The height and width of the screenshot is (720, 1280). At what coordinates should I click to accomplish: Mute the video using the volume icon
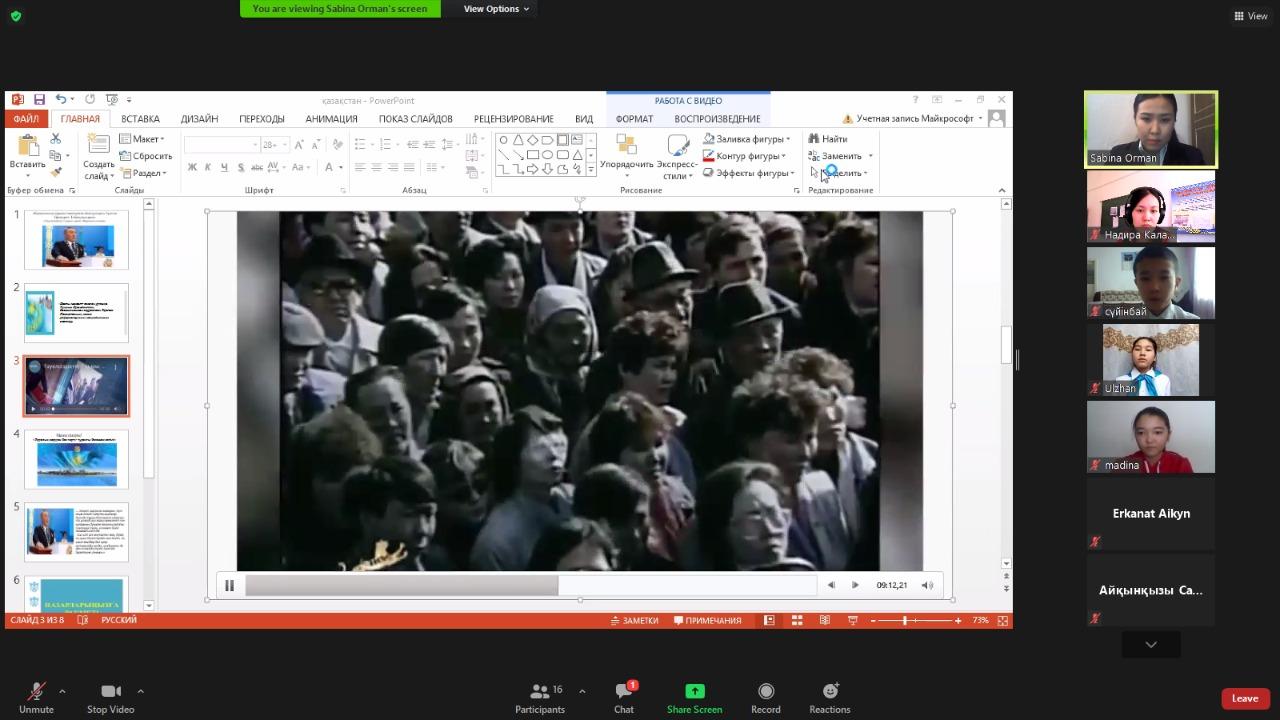coord(927,585)
